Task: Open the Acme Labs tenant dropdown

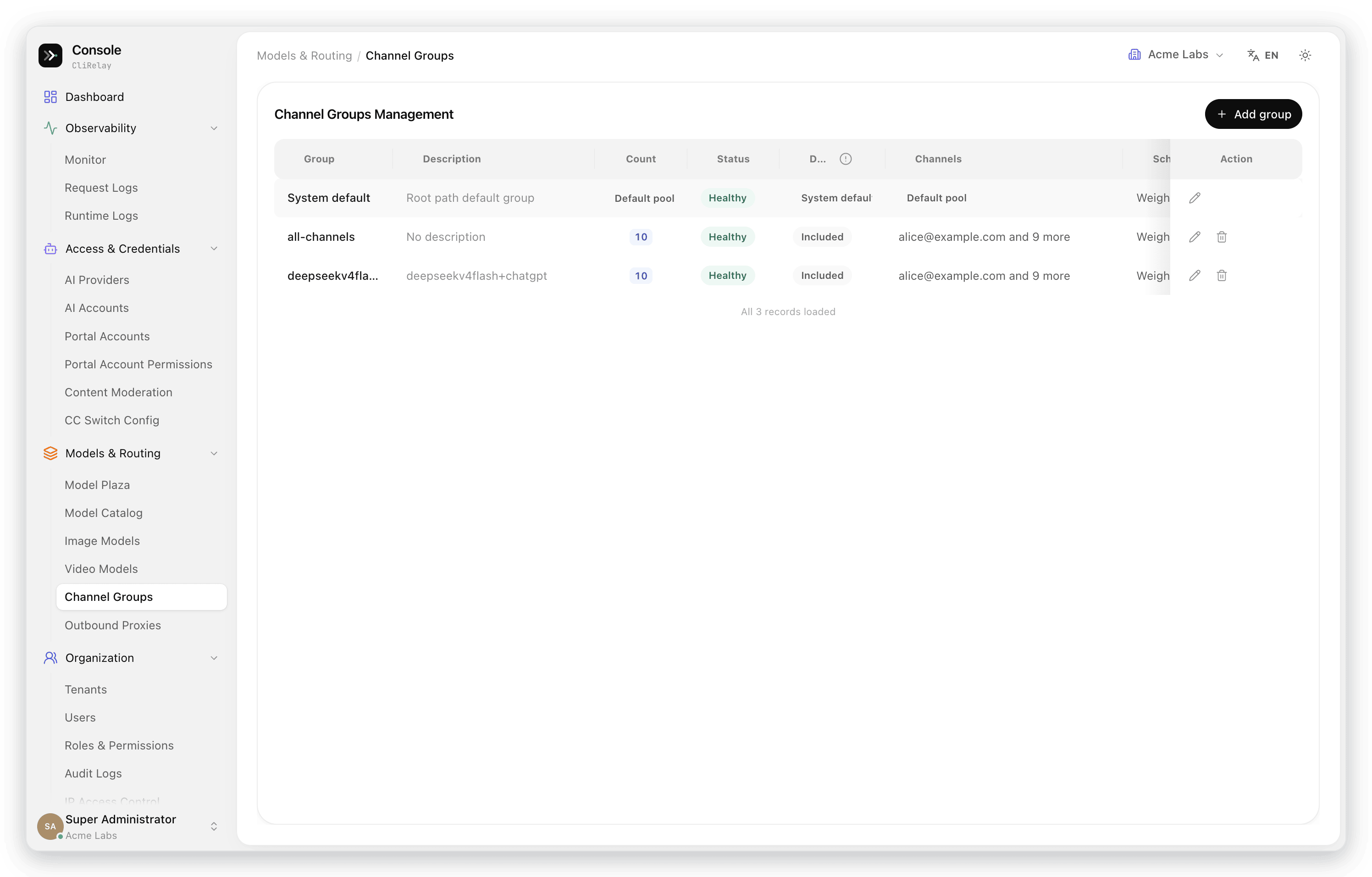Action: pos(1176,55)
